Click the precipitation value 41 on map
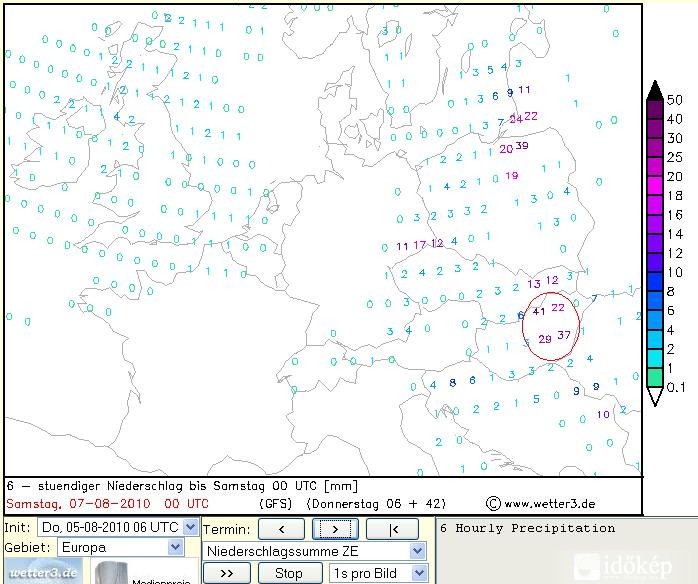Viewport: 698px width, 584px height. coord(539,311)
